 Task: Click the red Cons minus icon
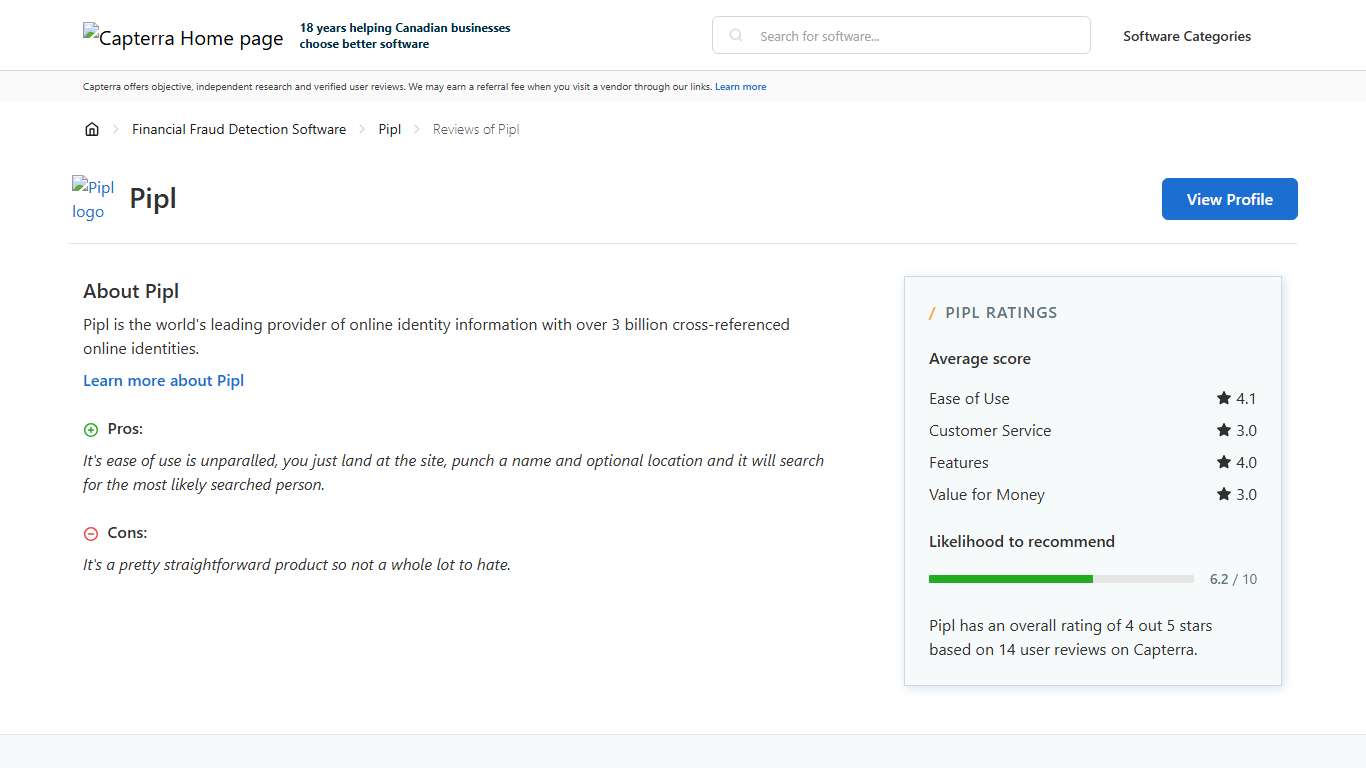tap(90, 533)
